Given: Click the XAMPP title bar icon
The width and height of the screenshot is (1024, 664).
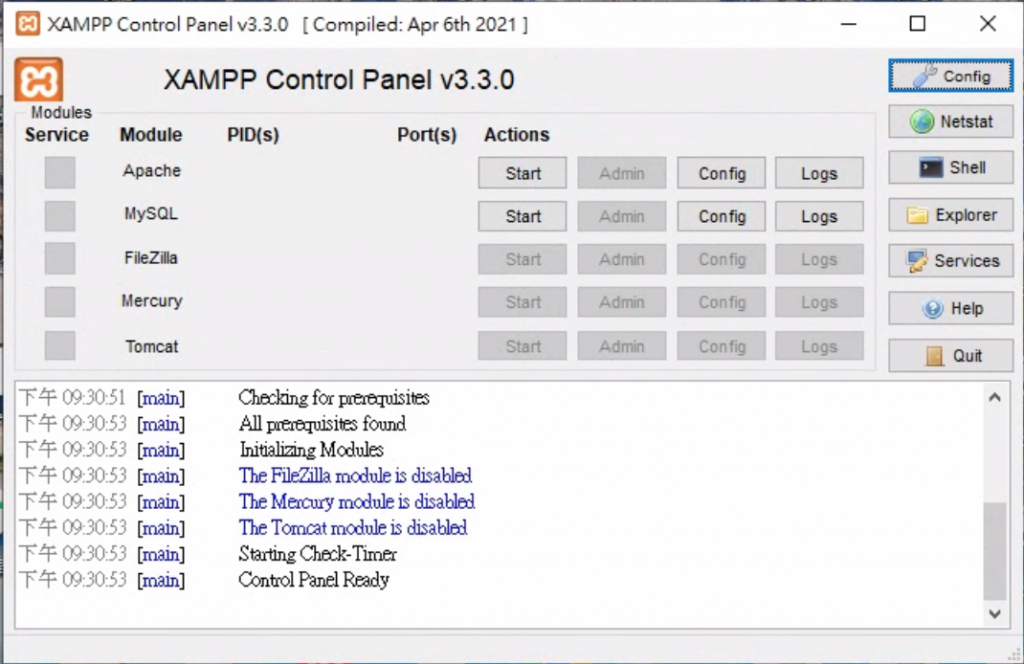Looking at the screenshot, I should [x=27, y=24].
